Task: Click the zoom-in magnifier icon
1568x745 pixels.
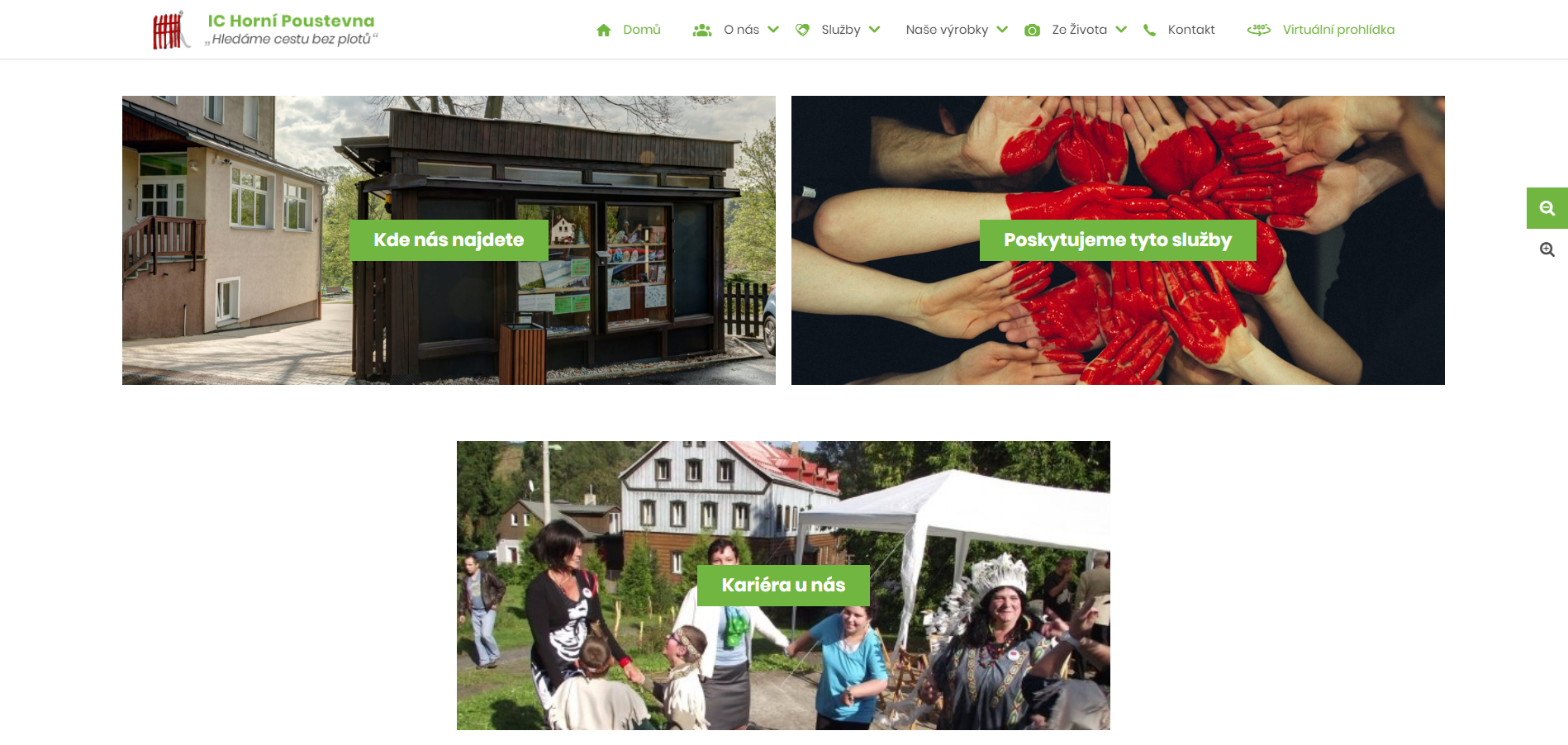Action: (1547, 249)
